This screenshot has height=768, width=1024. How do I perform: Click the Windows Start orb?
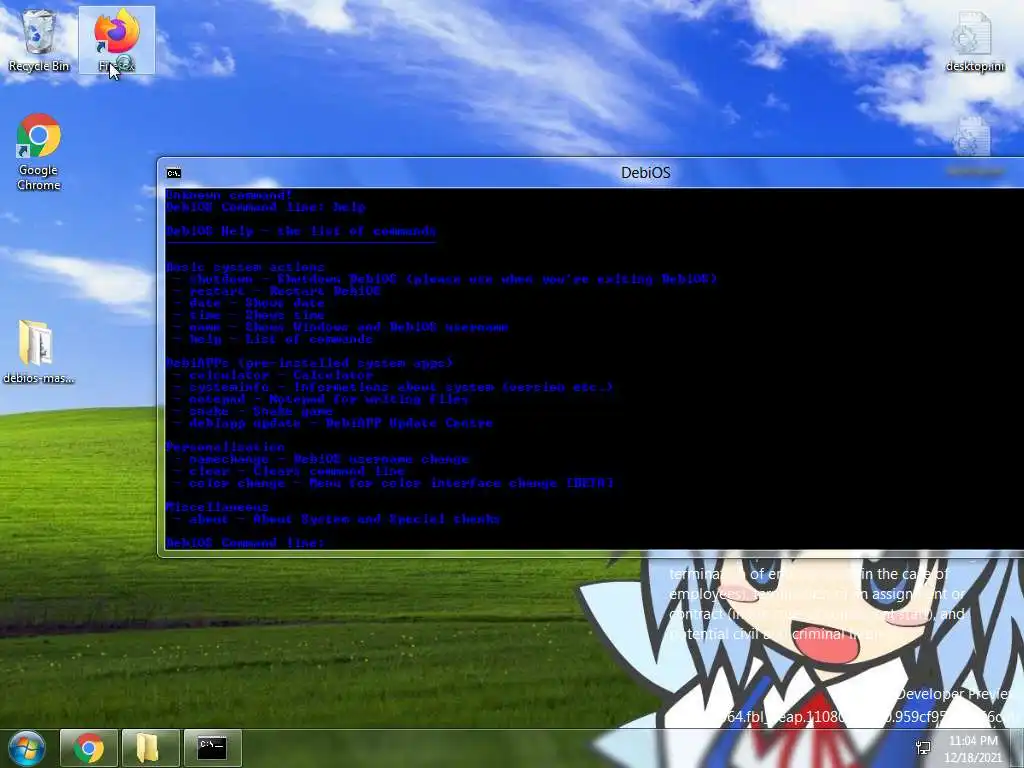click(27, 748)
